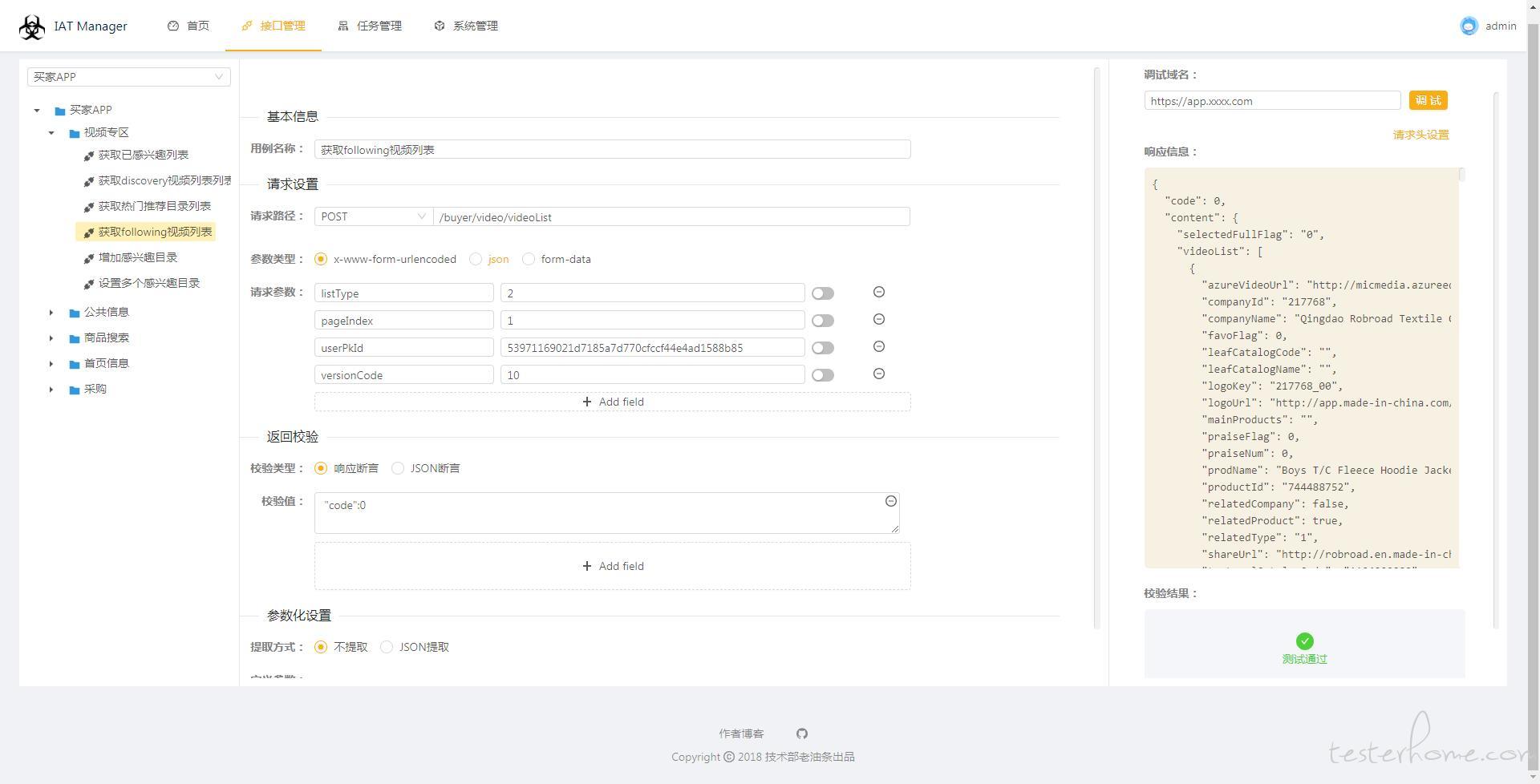The height and width of the screenshot is (784, 1540).
Task: Click the 用例名称 input field
Action: click(x=612, y=149)
